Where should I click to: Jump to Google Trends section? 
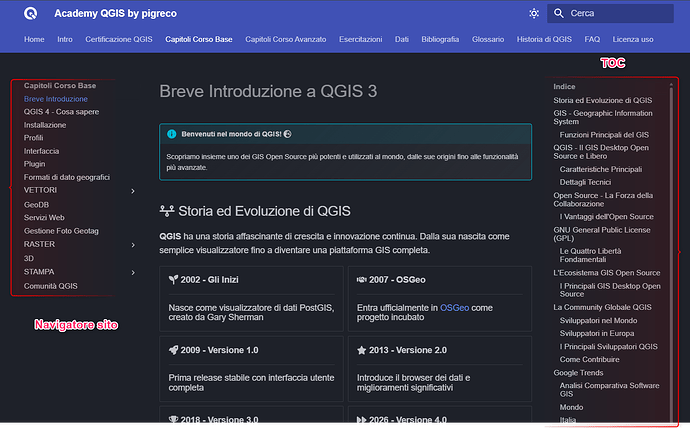pos(578,373)
